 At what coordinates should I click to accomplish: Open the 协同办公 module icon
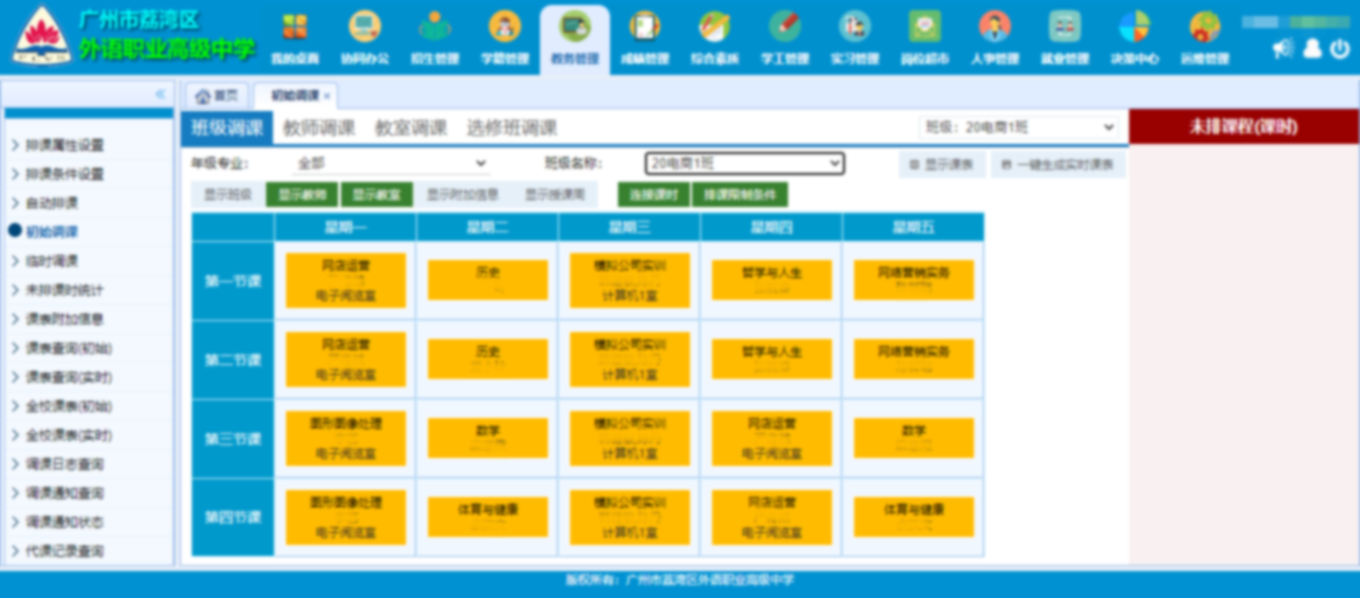pos(365,27)
